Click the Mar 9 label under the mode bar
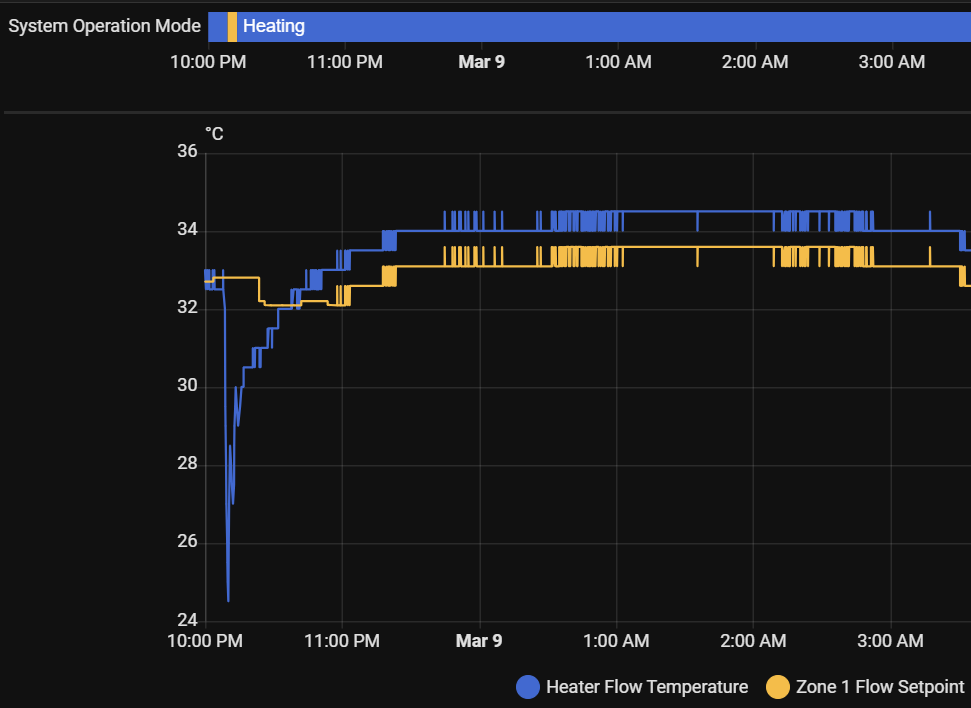The image size is (971, 708). pyautogui.click(x=481, y=62)
